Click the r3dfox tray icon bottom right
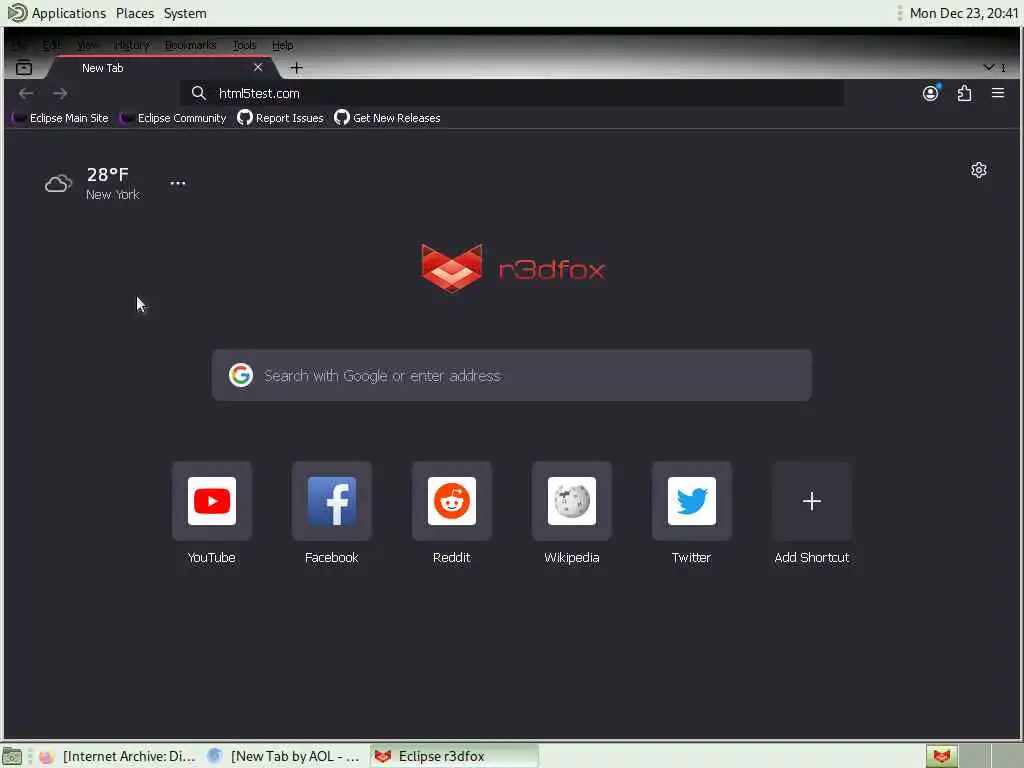The image size is (1024, 768). (x=941, y=756)
